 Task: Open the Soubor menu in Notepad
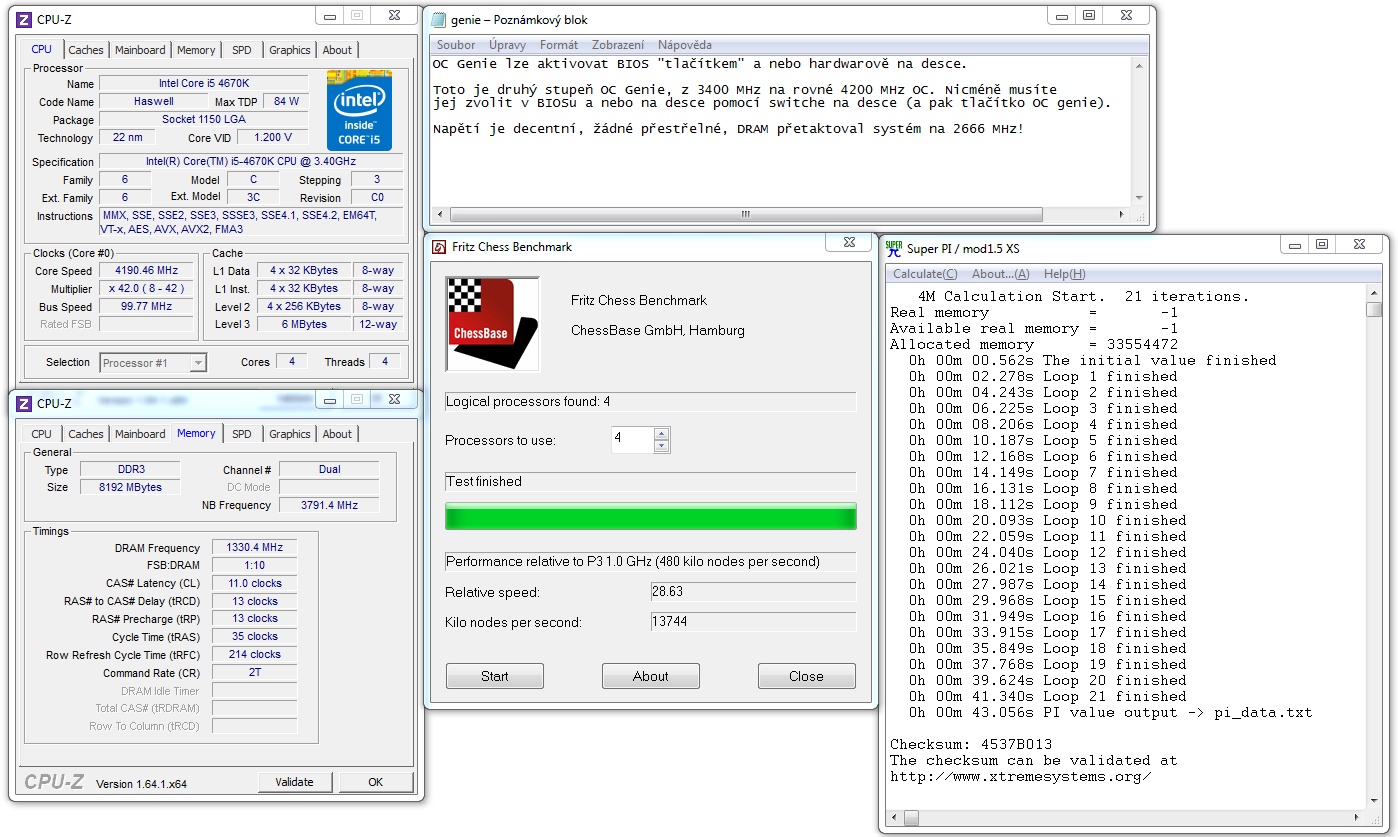point(457,45)
